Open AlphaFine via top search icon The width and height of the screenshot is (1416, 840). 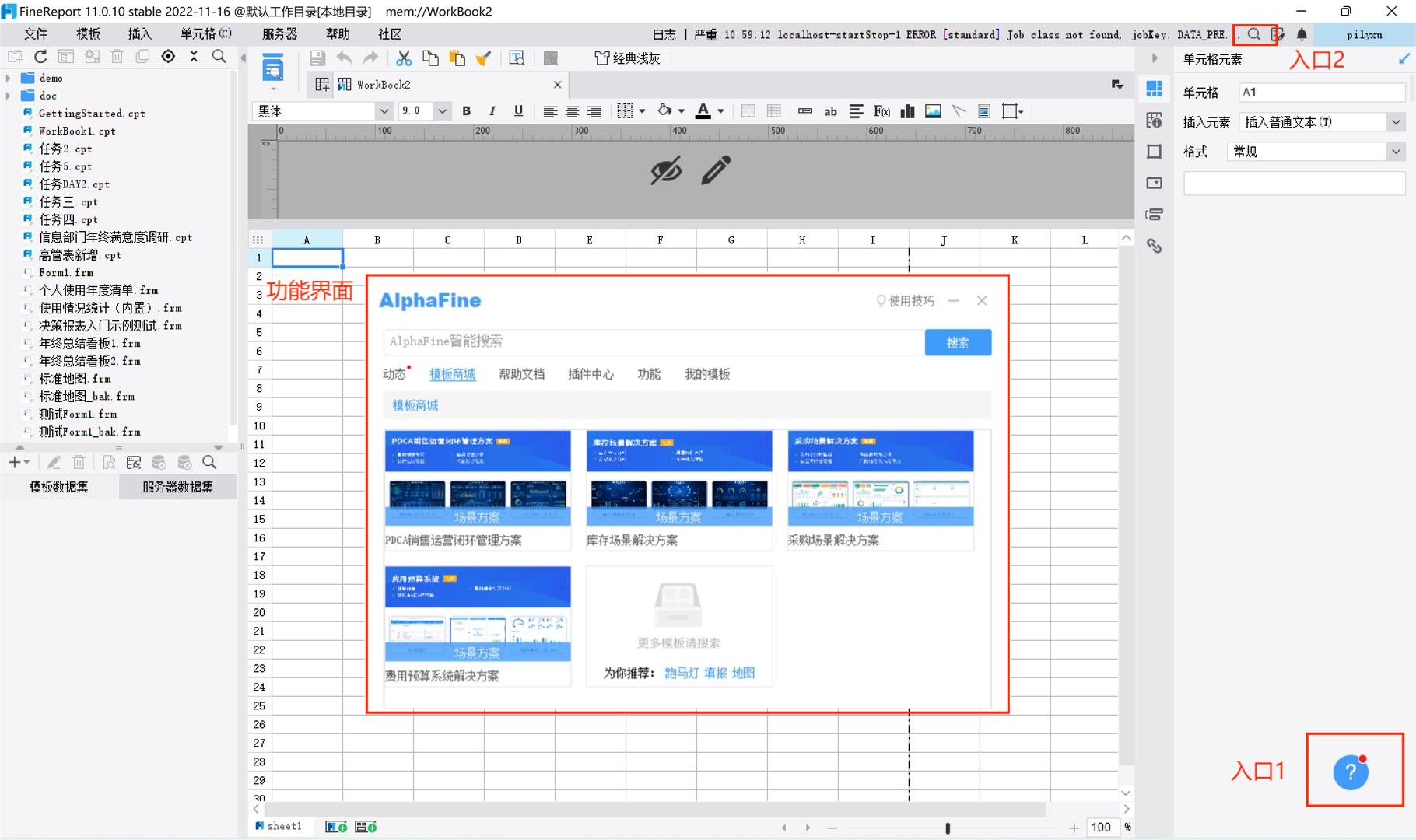pyautogui.click(x=1253, y=34)
